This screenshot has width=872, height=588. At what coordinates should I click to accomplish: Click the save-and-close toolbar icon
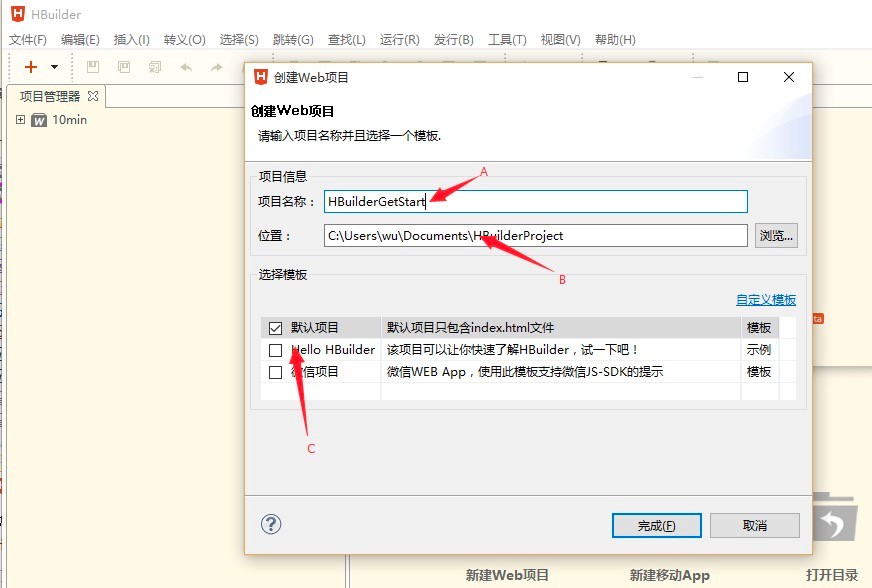click(x=153, y=67)
